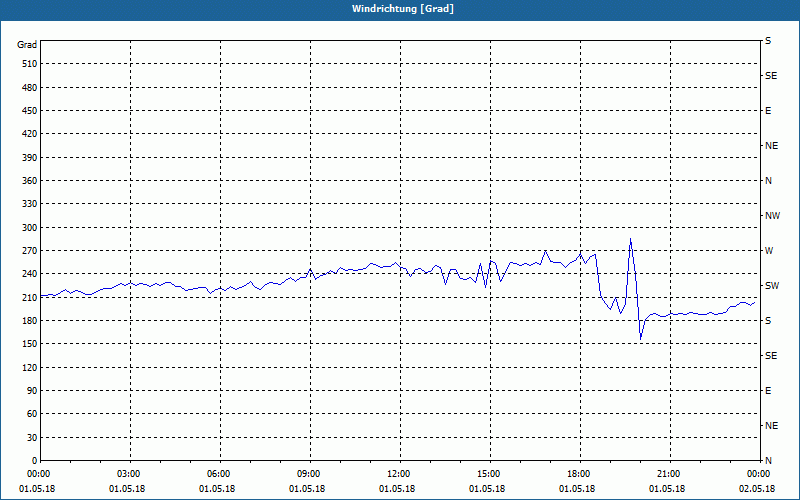The image size is (800, 500).
Task: Pick the 60 degree axis label
Action: click(x=32, y=414)
